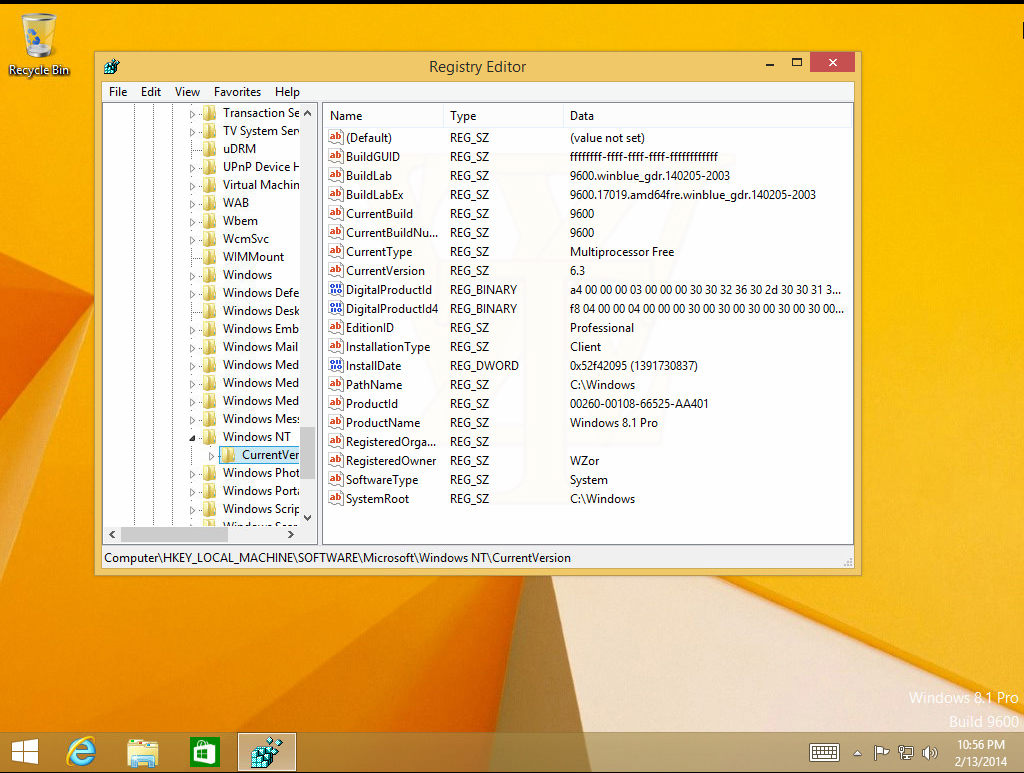Open File Explorer from the taskbar

pyautogui.click(x=143, y=752)
